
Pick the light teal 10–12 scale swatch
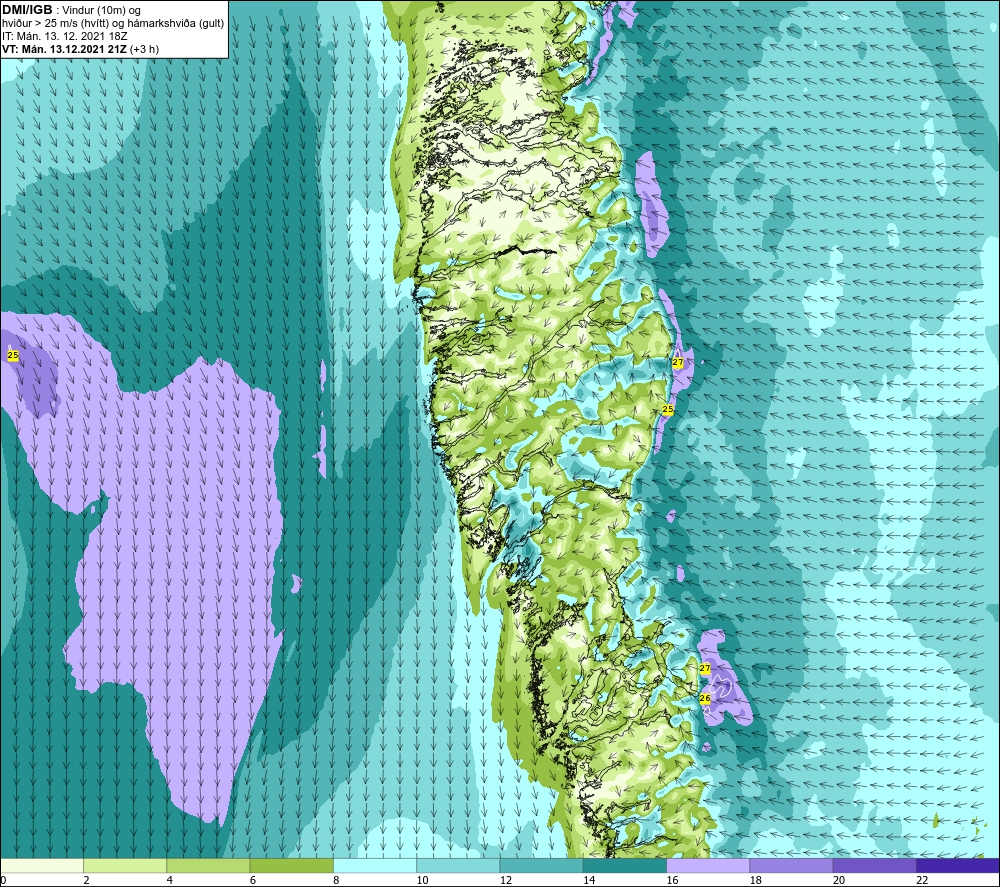tap(458, 865)
